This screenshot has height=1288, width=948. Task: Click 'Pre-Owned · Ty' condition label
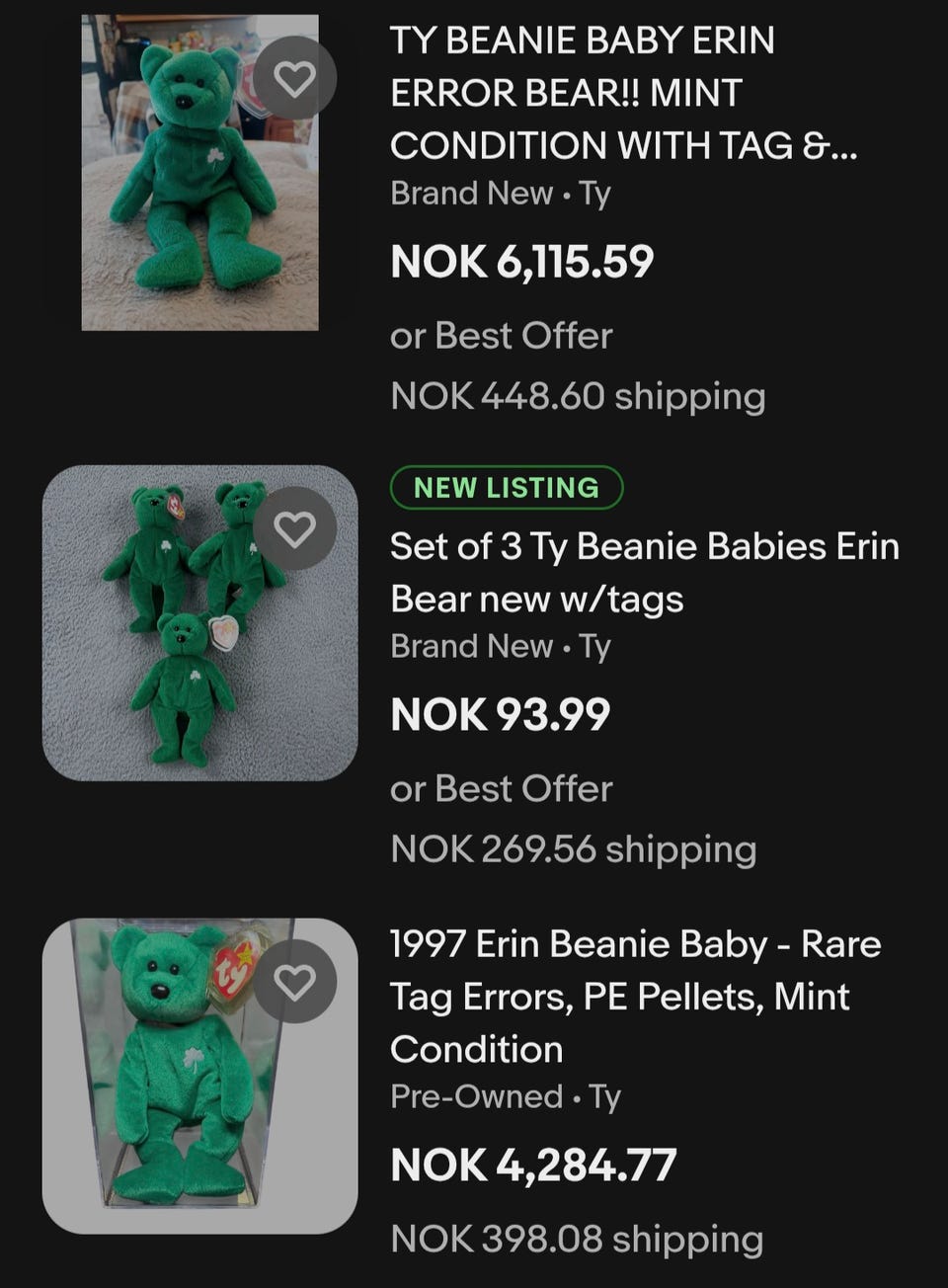tap(506, 1096)
